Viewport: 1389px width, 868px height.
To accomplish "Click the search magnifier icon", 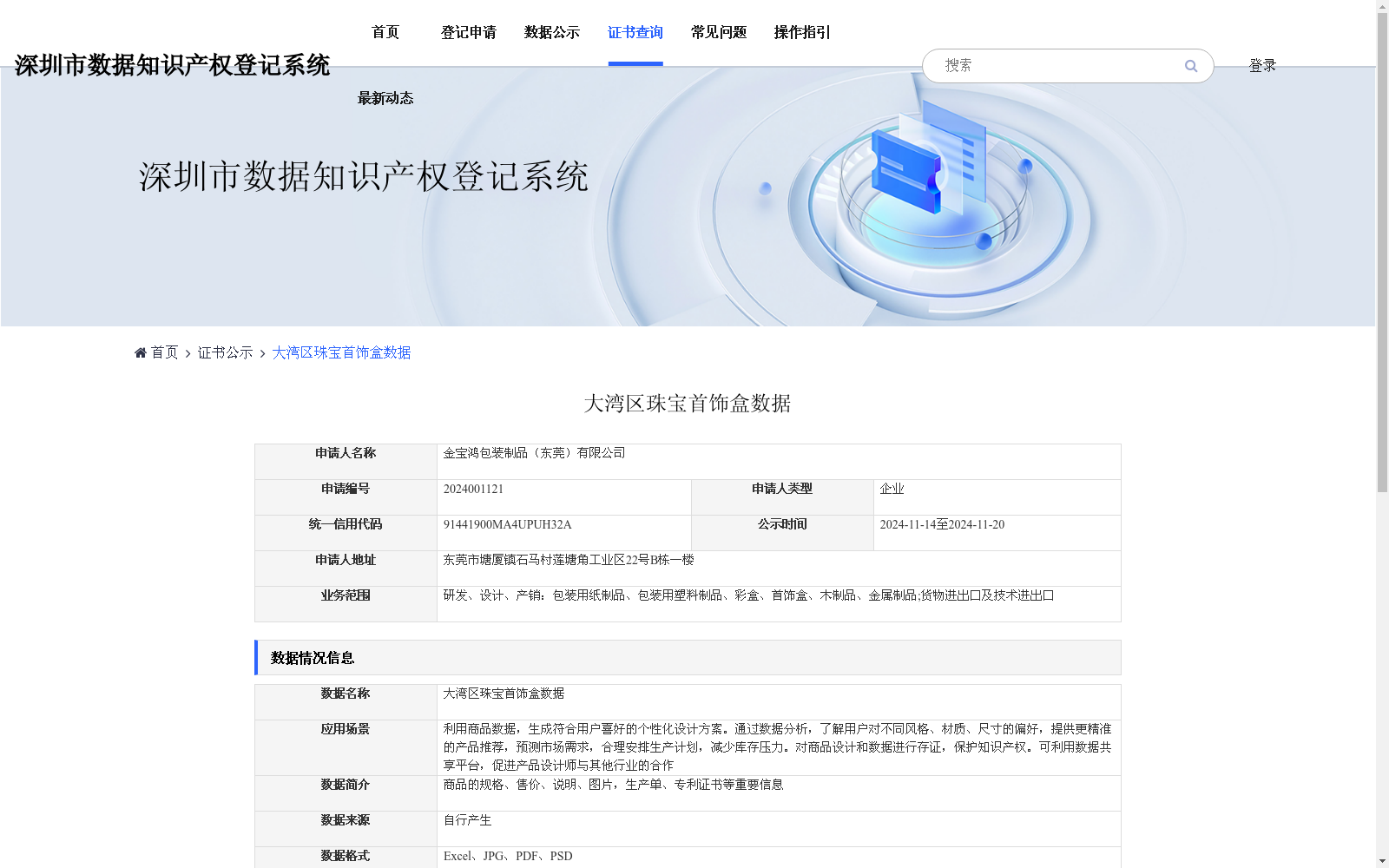I will [1190, 66].
